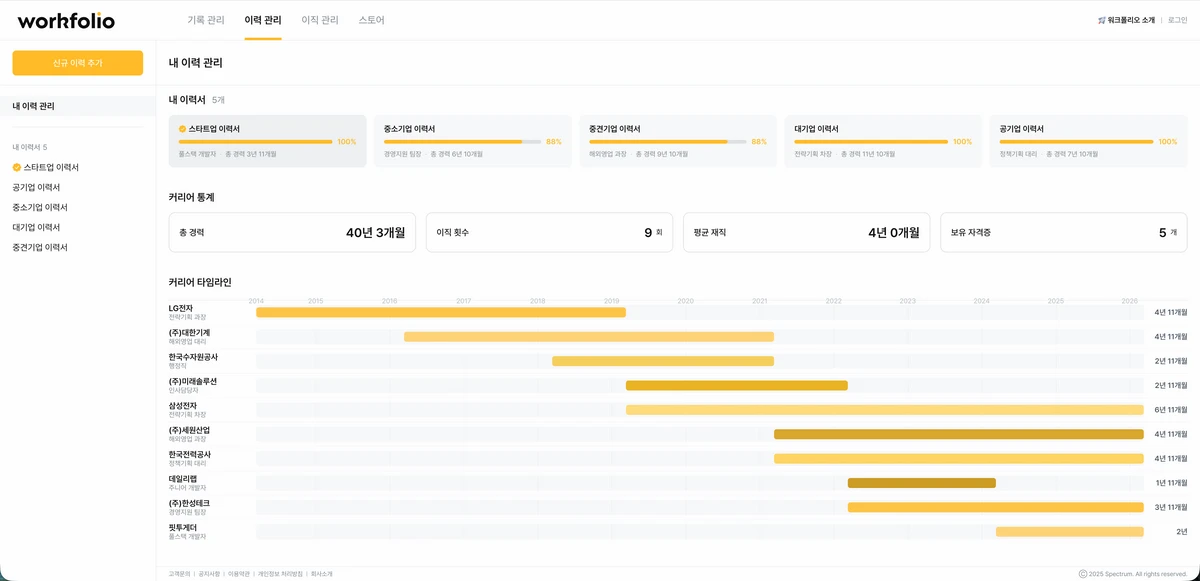Image resolution: width=1200 pixels, height=581 pixels.
Task: Click the 중견기업 이력서 88% progress bar
Action: pos(667,142)
